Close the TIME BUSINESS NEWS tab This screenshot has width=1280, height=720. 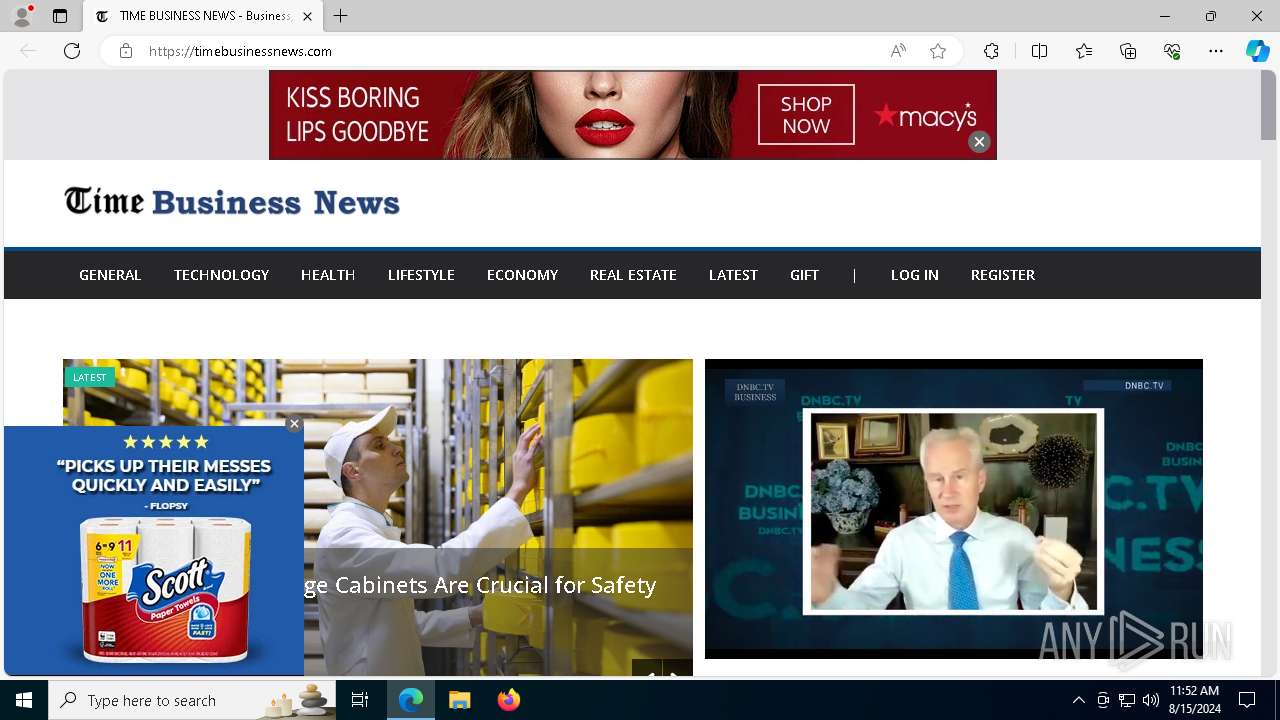(307, 16)
